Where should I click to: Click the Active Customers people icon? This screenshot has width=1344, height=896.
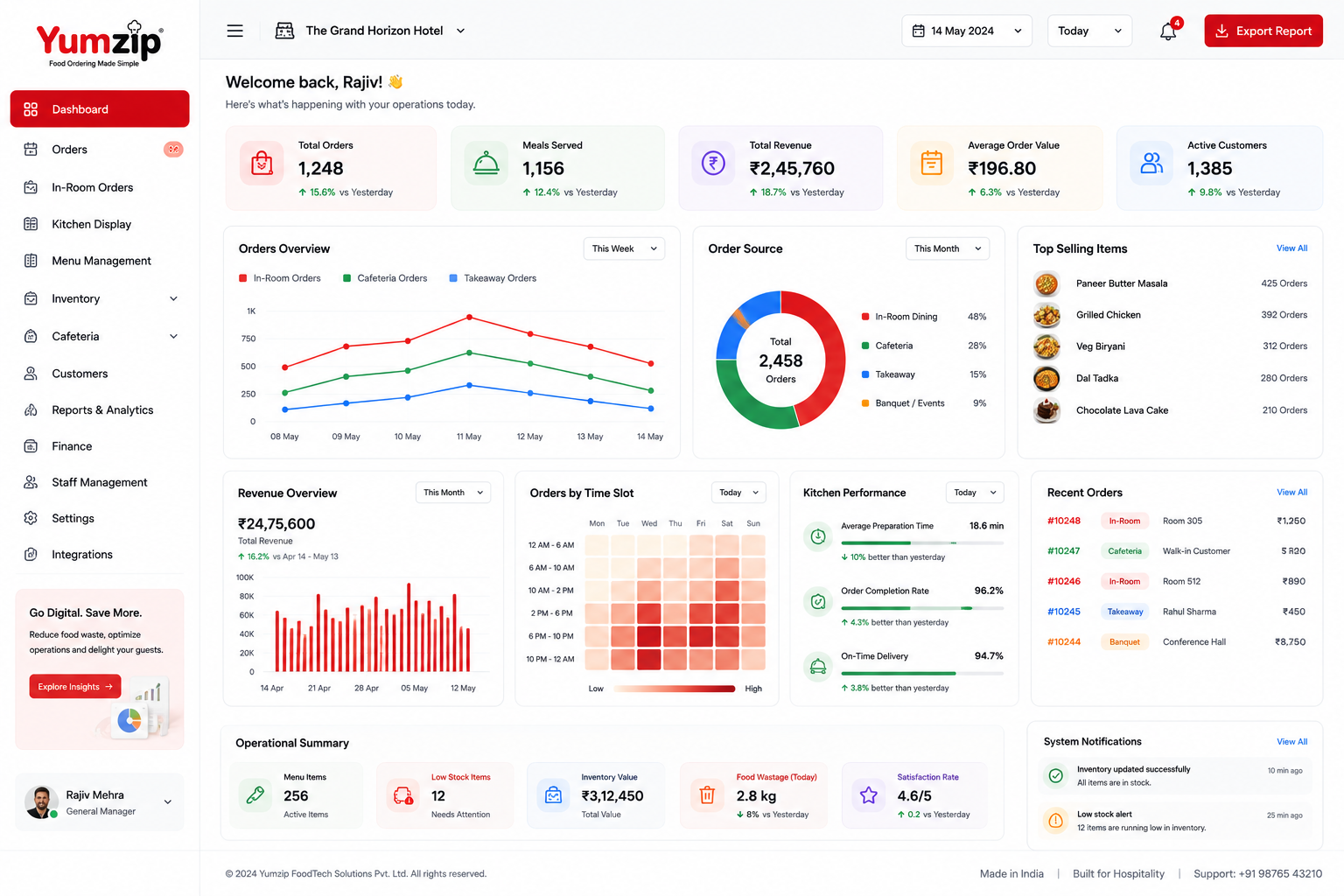1151,163
